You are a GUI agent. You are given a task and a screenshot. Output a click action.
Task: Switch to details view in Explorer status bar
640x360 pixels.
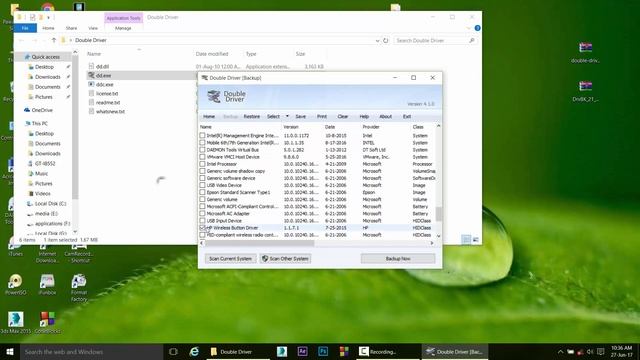coord(466,240)
